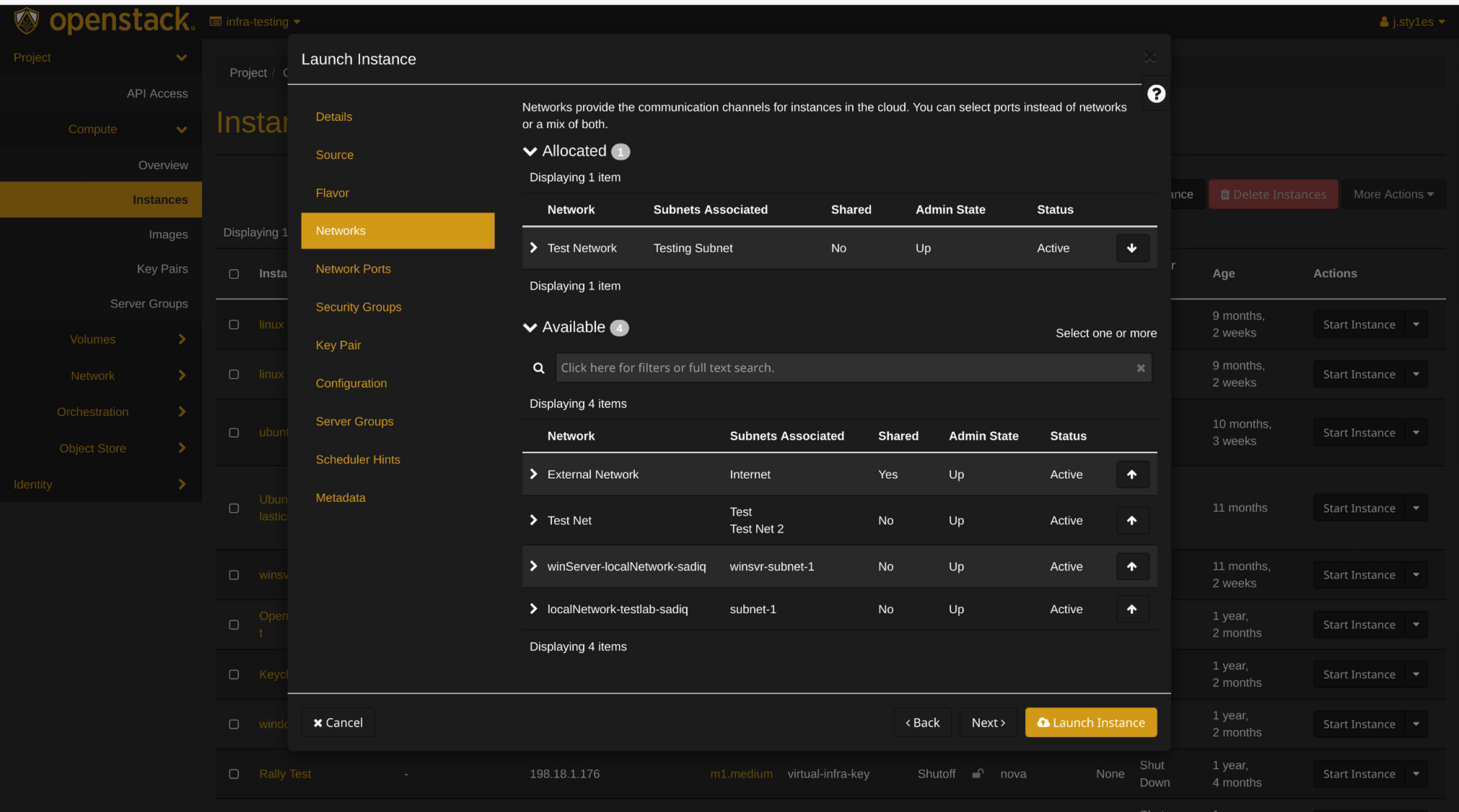Expand External Network row details
1459x812 pixels.
[x=534, y=474]
